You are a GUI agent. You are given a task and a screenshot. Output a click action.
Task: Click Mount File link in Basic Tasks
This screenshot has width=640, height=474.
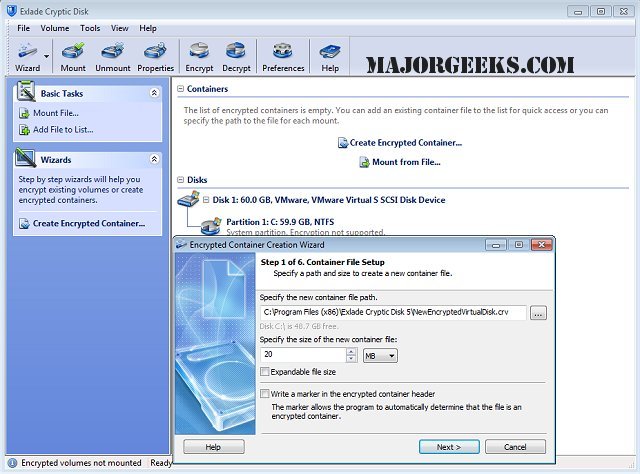[x=56, y=113]
